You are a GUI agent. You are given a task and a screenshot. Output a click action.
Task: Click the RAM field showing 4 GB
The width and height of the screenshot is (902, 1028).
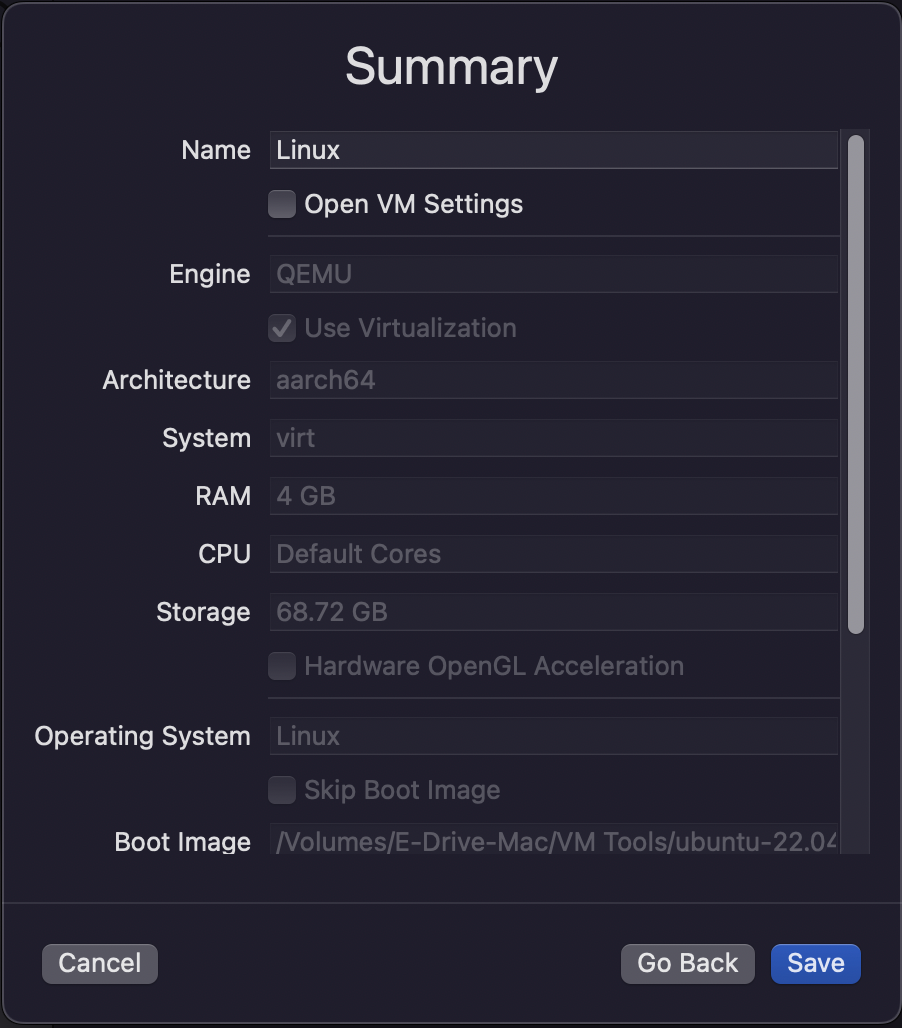tap(554, 496)
